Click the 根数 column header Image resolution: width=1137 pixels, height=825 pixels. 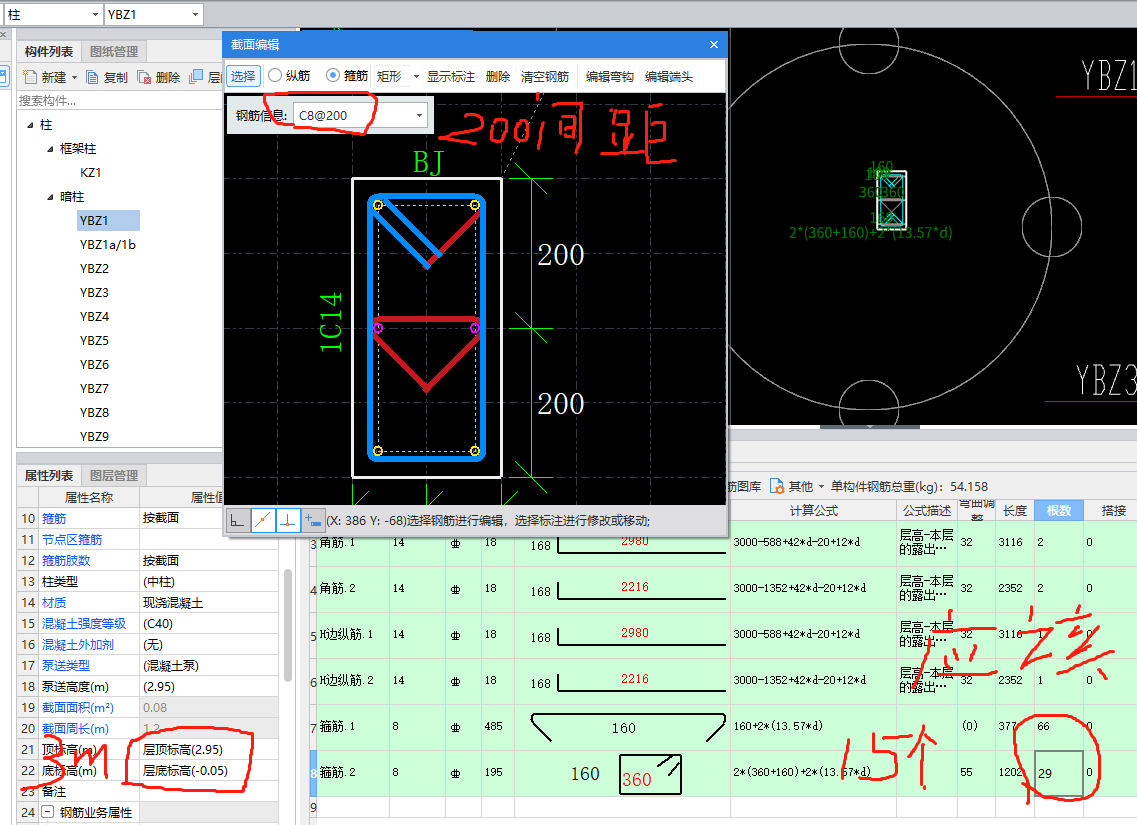[x=1059, y=510]
